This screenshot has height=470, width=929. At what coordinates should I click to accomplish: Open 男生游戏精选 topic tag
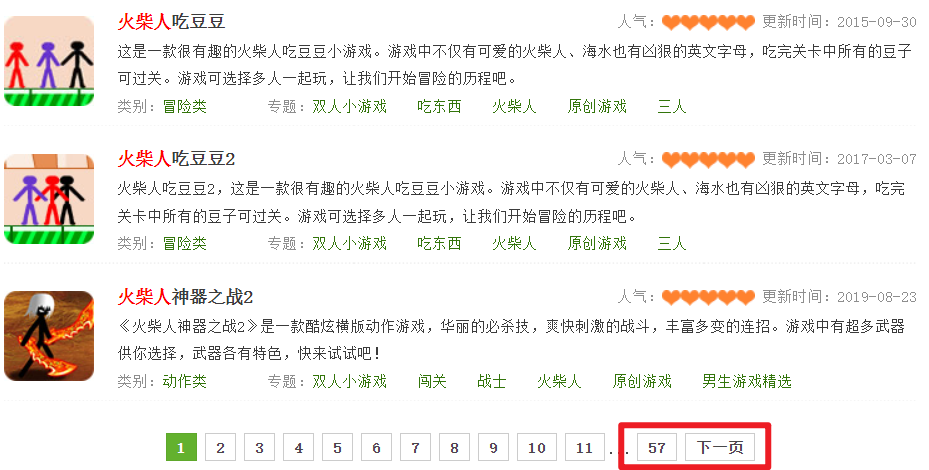pyautogui.click(x=747, y=381)
